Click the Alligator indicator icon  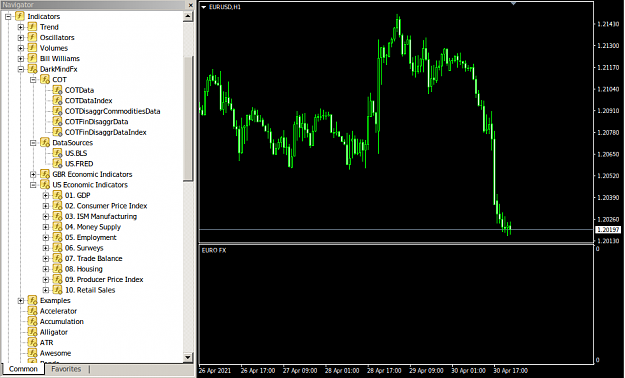click(32, 332)
